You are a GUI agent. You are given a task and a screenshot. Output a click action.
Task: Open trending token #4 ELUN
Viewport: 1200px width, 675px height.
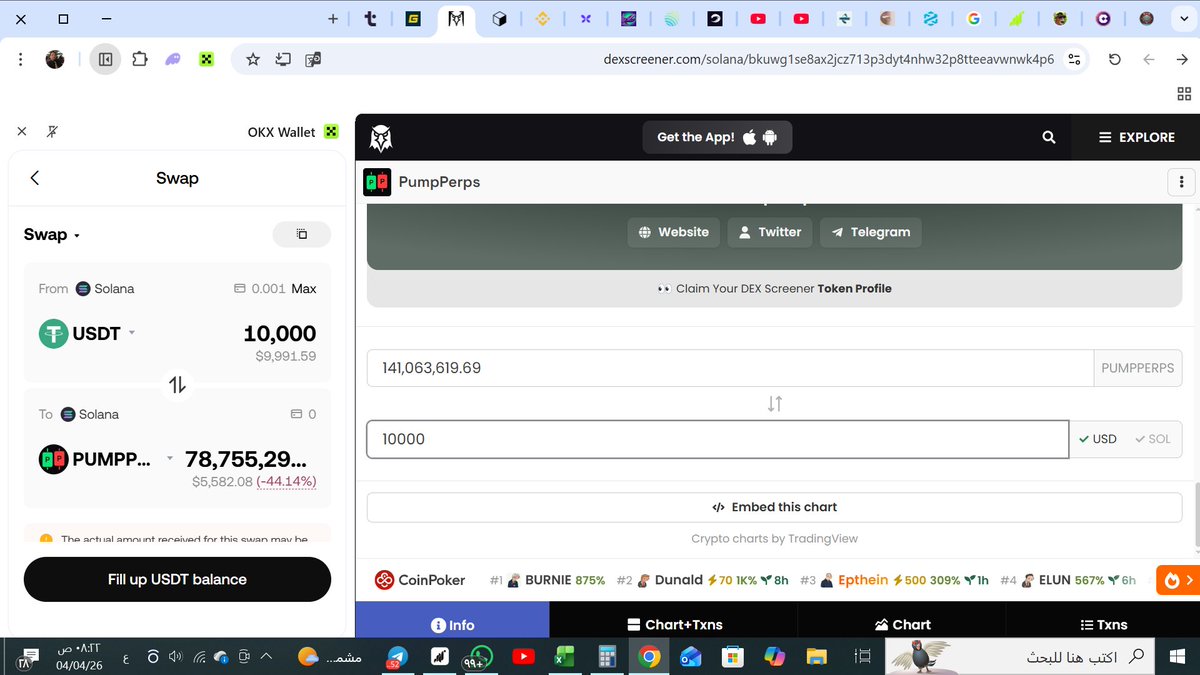1068,580
